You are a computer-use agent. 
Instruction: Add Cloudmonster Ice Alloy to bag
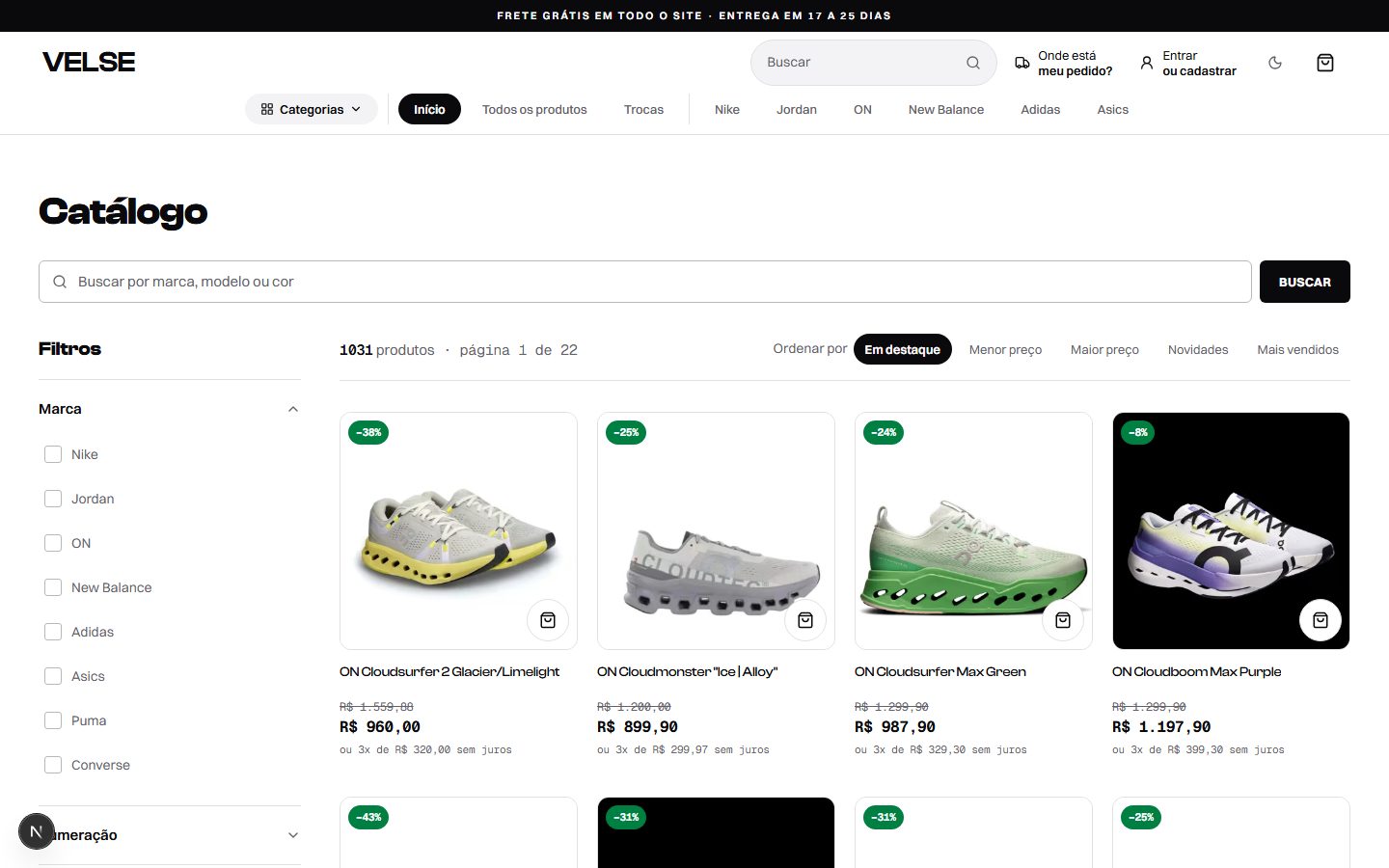point(805,620)
